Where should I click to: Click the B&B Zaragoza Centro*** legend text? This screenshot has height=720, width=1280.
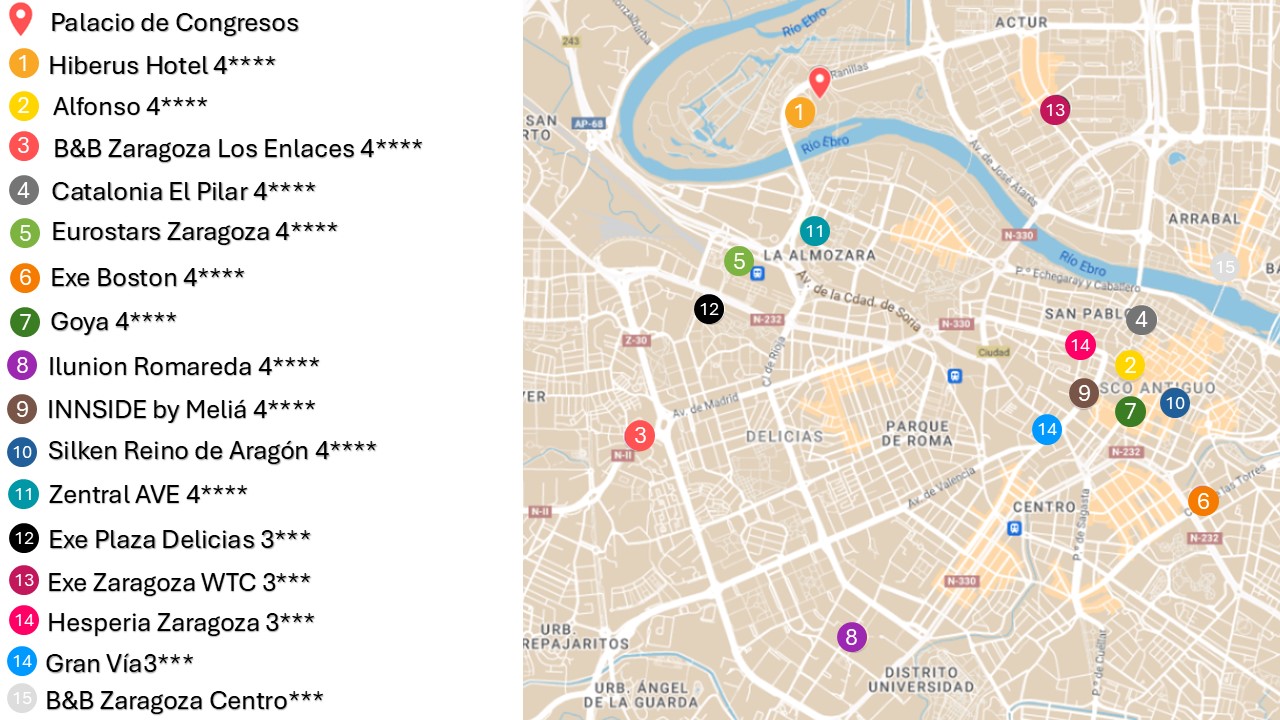coord(184,700)
